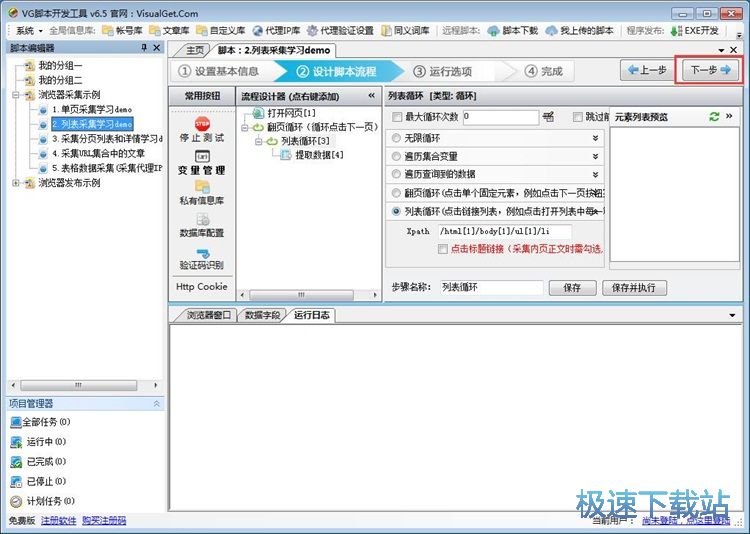Open the 文章库 article library

[169, 31]
